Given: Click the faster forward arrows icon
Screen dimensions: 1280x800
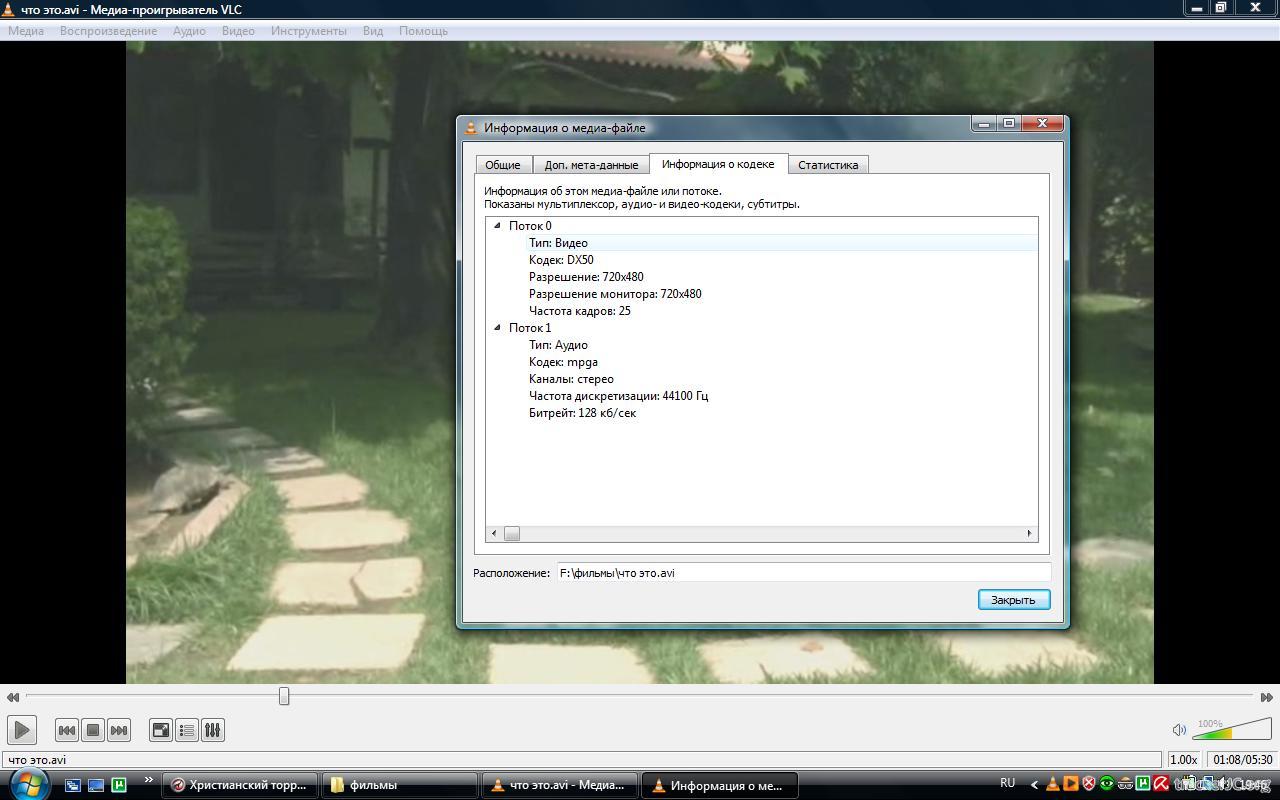Looking at the screenshot, I should [x=1266, y=697].
